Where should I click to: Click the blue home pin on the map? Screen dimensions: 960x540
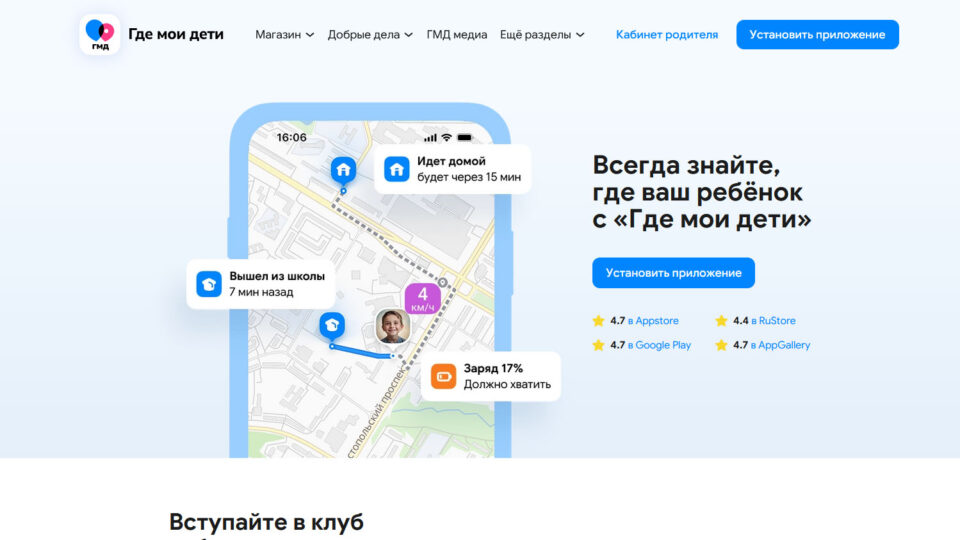(343, 170)
